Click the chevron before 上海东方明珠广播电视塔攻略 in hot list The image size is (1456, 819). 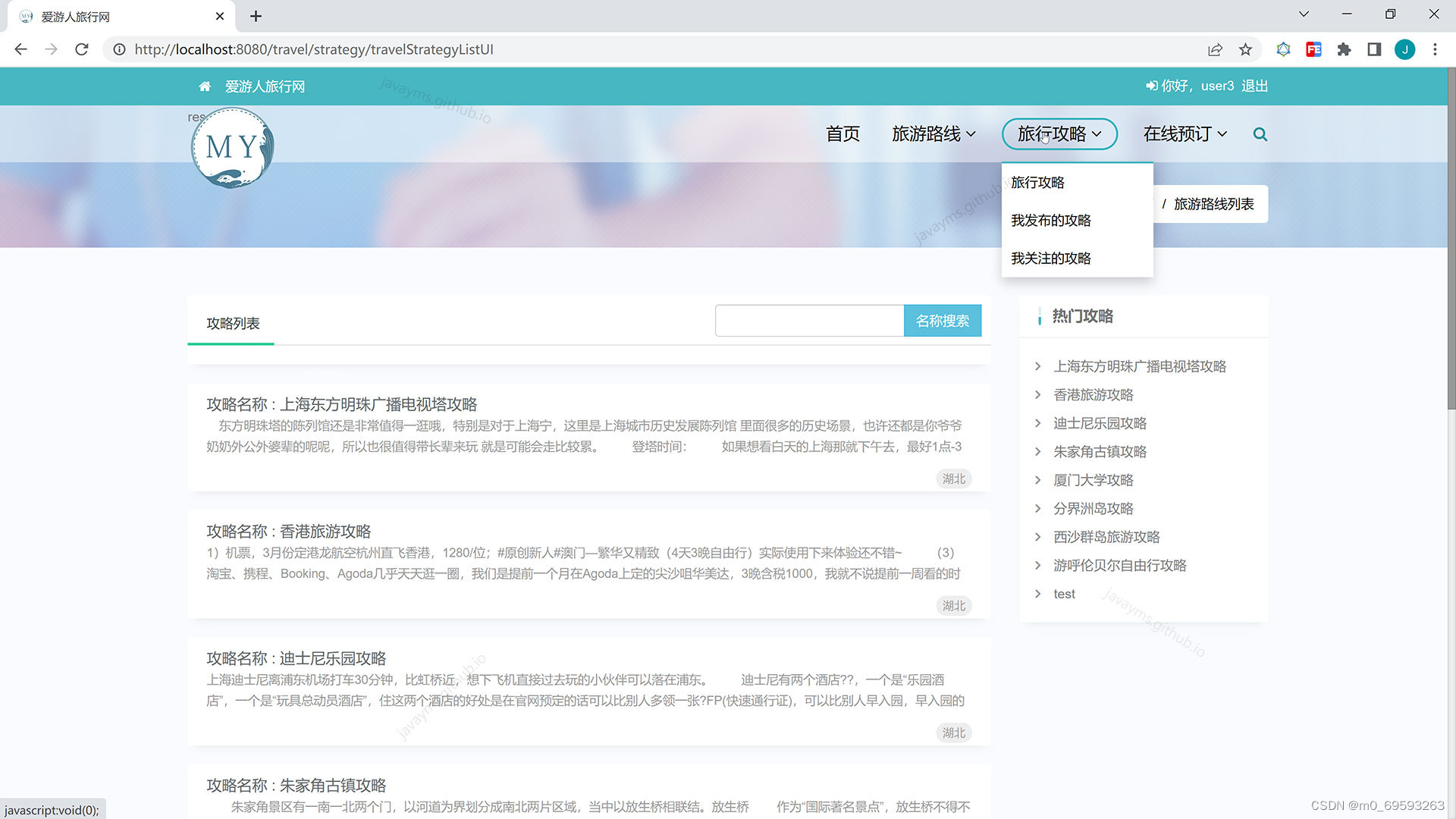click(x=1037, y=366)
